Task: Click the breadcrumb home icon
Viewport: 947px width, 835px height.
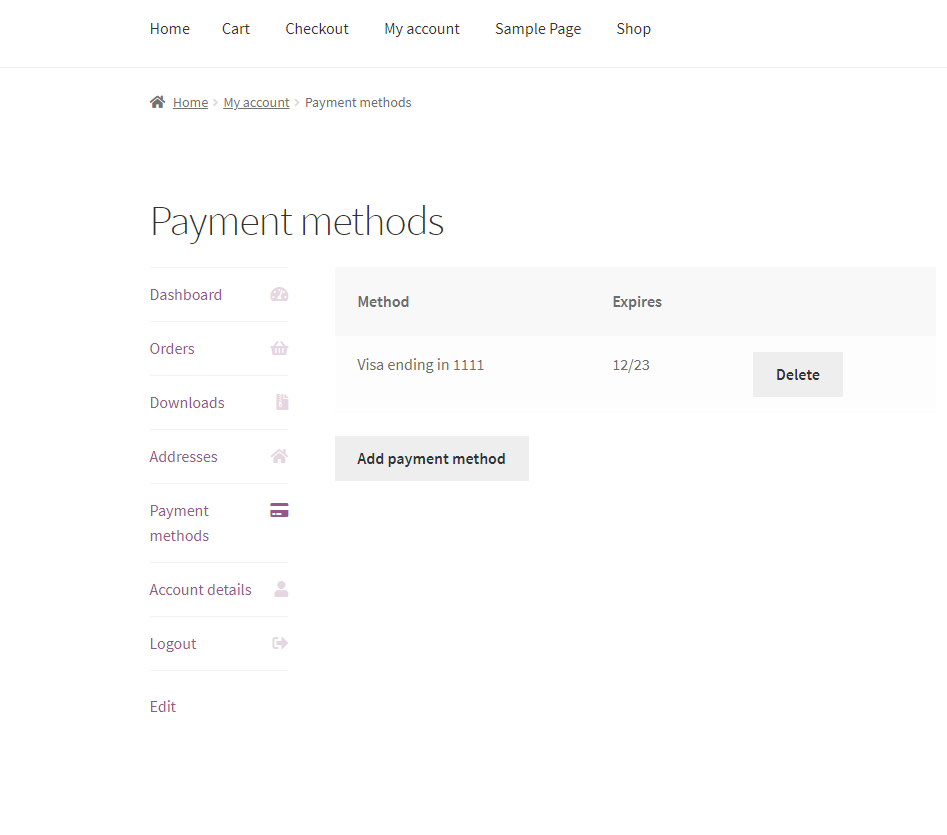Action: click(x=157, y=102)
